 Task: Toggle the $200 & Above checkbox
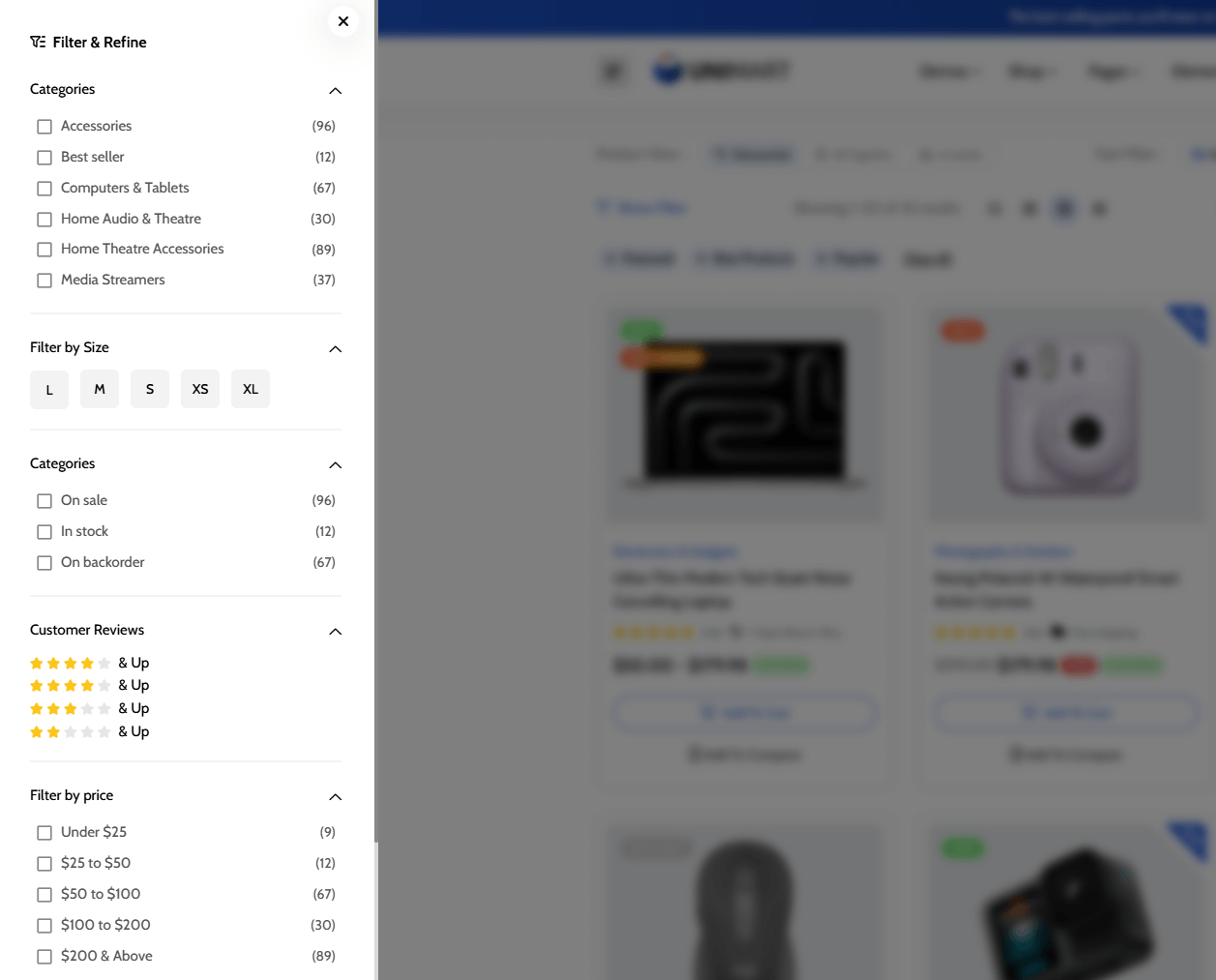pos(44,957)
